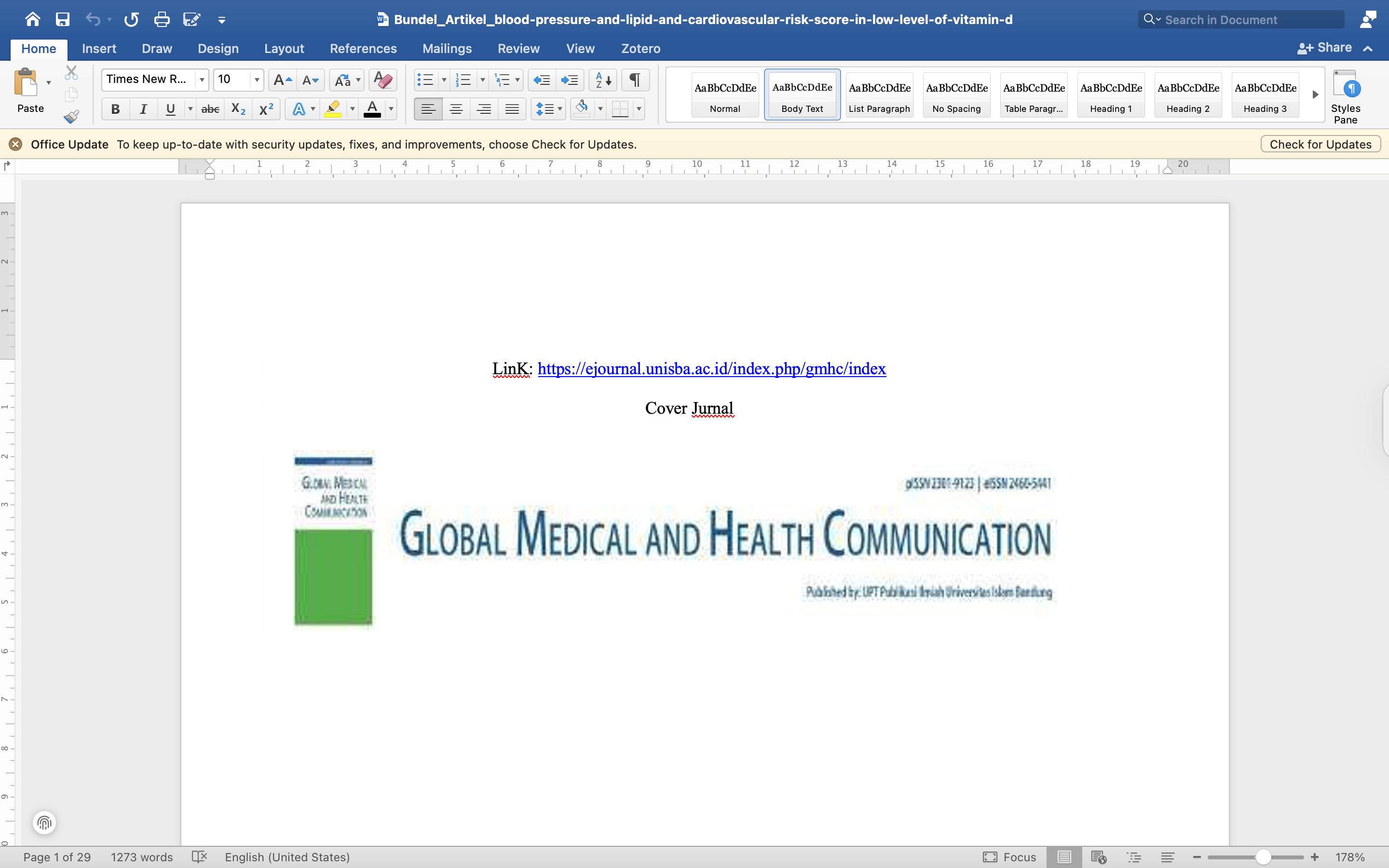Viewport: 1389px width, 868px height.
Task: Click the Increase Indent icon
Action: coord(570,80)
